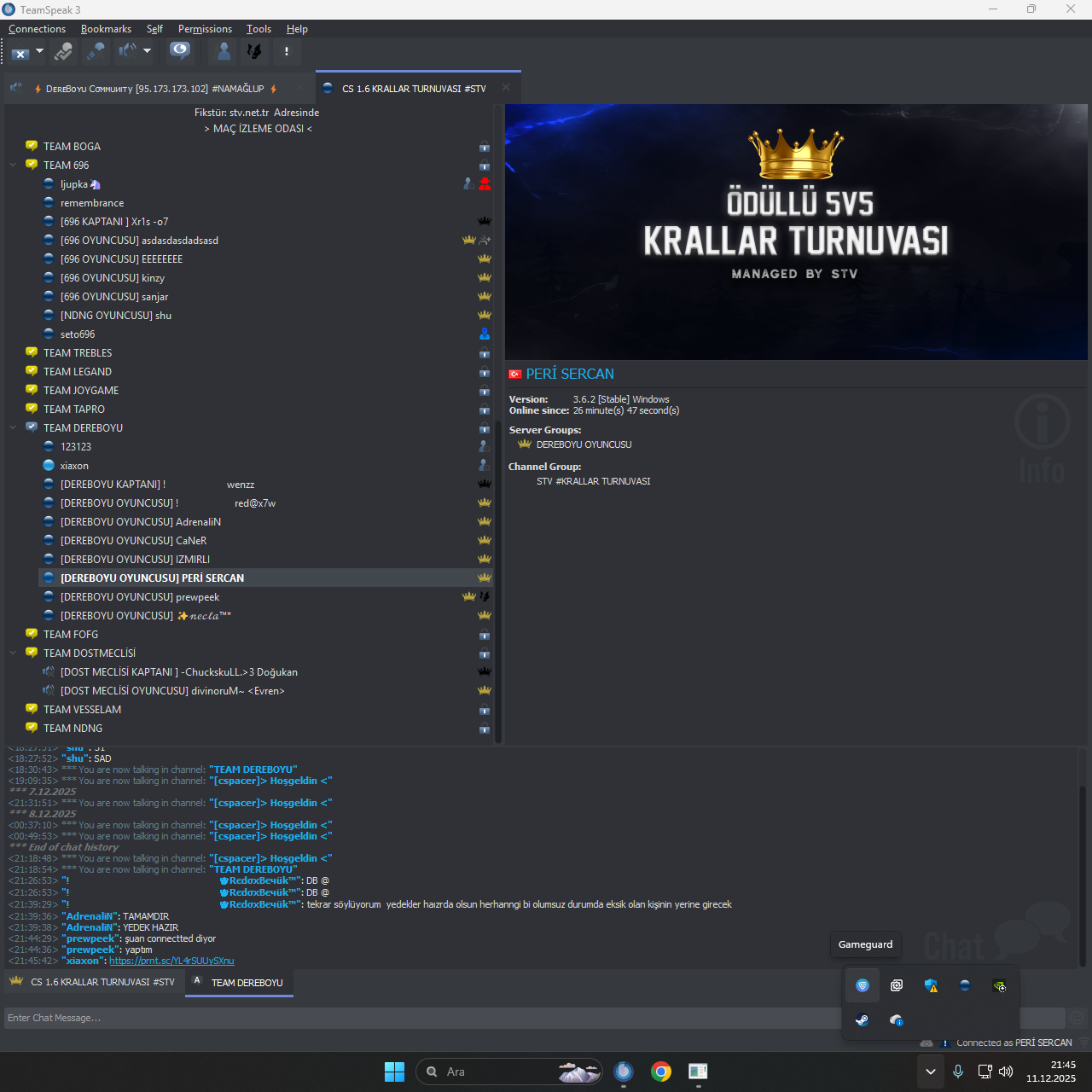1092x1092 pixels.
Task: Collapse the hidden tray icons chevron
Action: (931, 1072)
